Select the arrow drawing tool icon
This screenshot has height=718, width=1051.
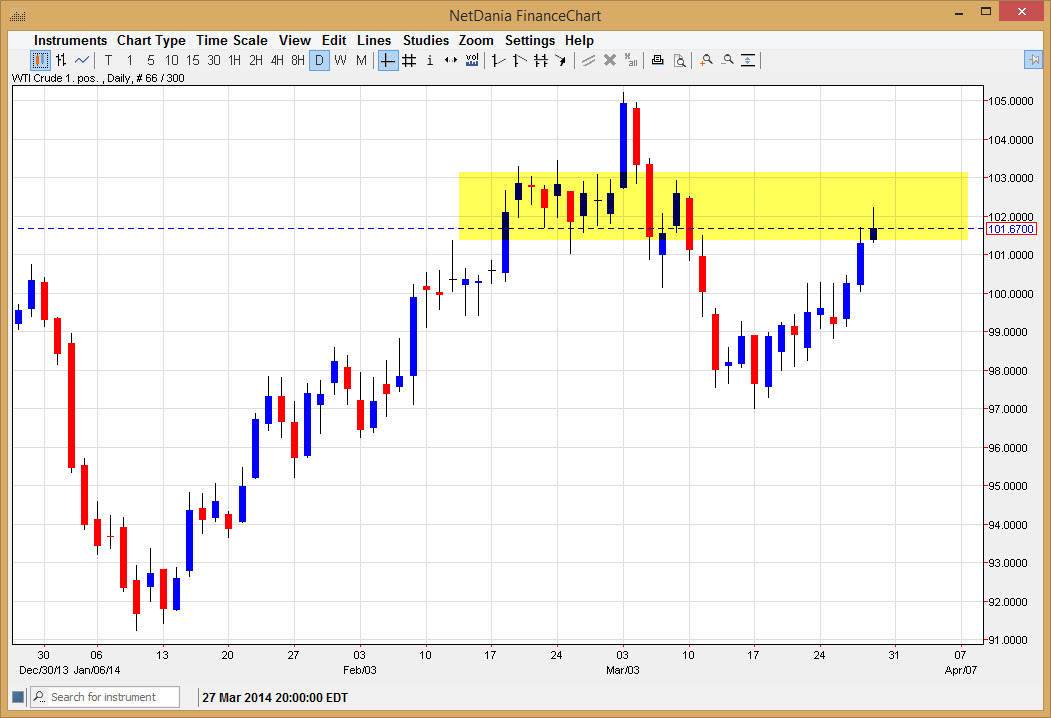pos(561,60)
